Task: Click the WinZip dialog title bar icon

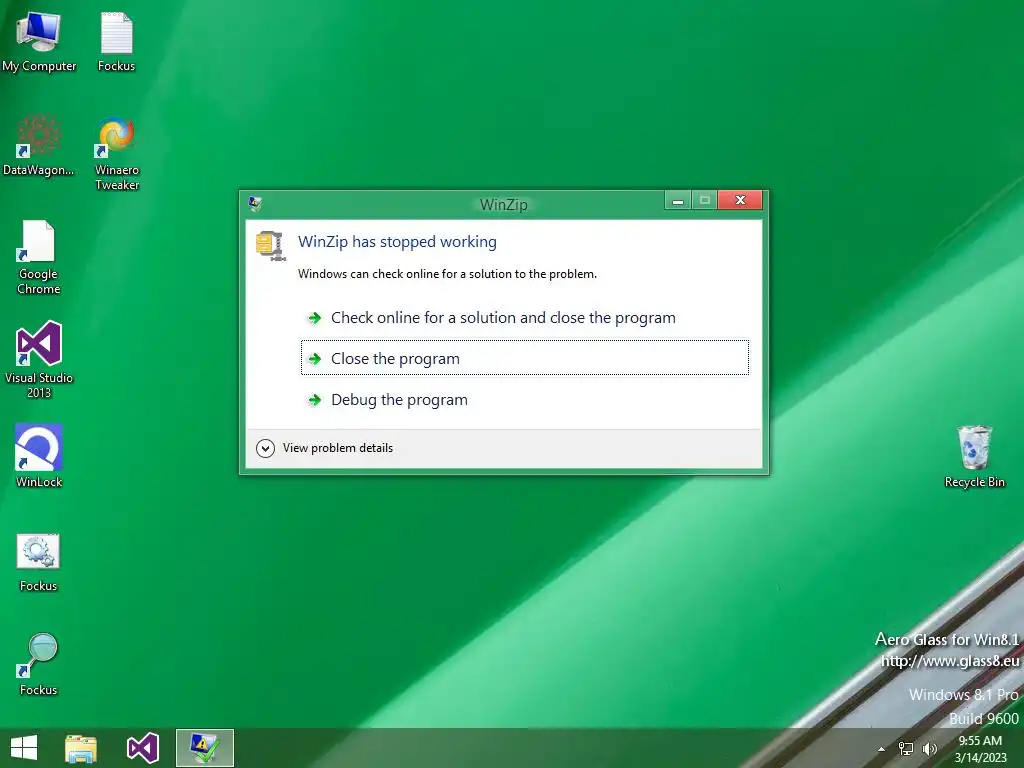Action: coord(255,204)
